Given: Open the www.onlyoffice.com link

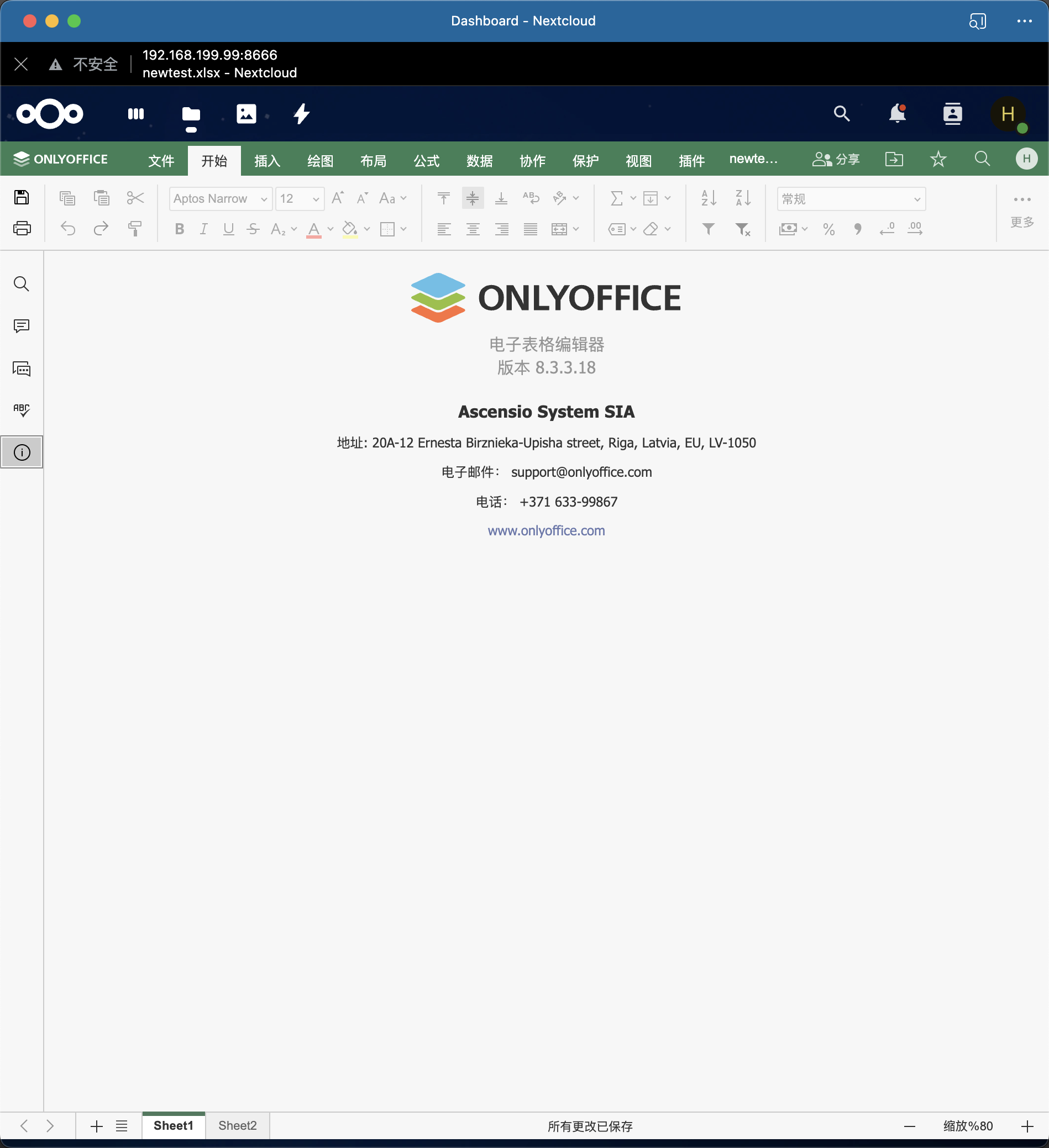Looking at the screenshot, I should pyautogui.click(x=546, y=530).
